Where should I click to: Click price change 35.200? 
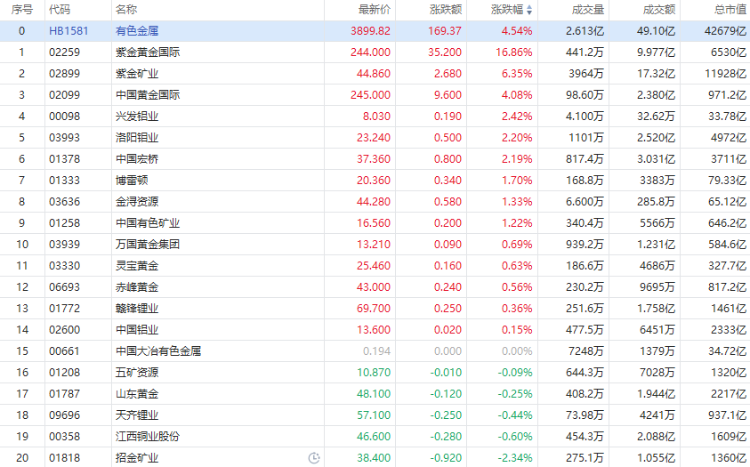click(445, 52)
